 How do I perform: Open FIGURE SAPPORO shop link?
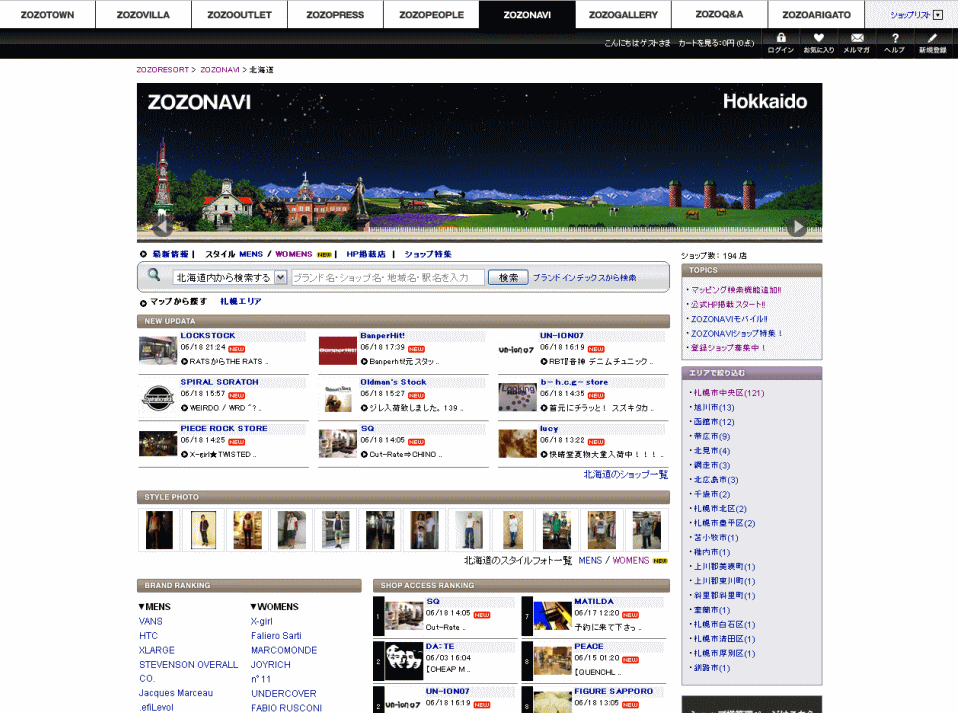613,691
